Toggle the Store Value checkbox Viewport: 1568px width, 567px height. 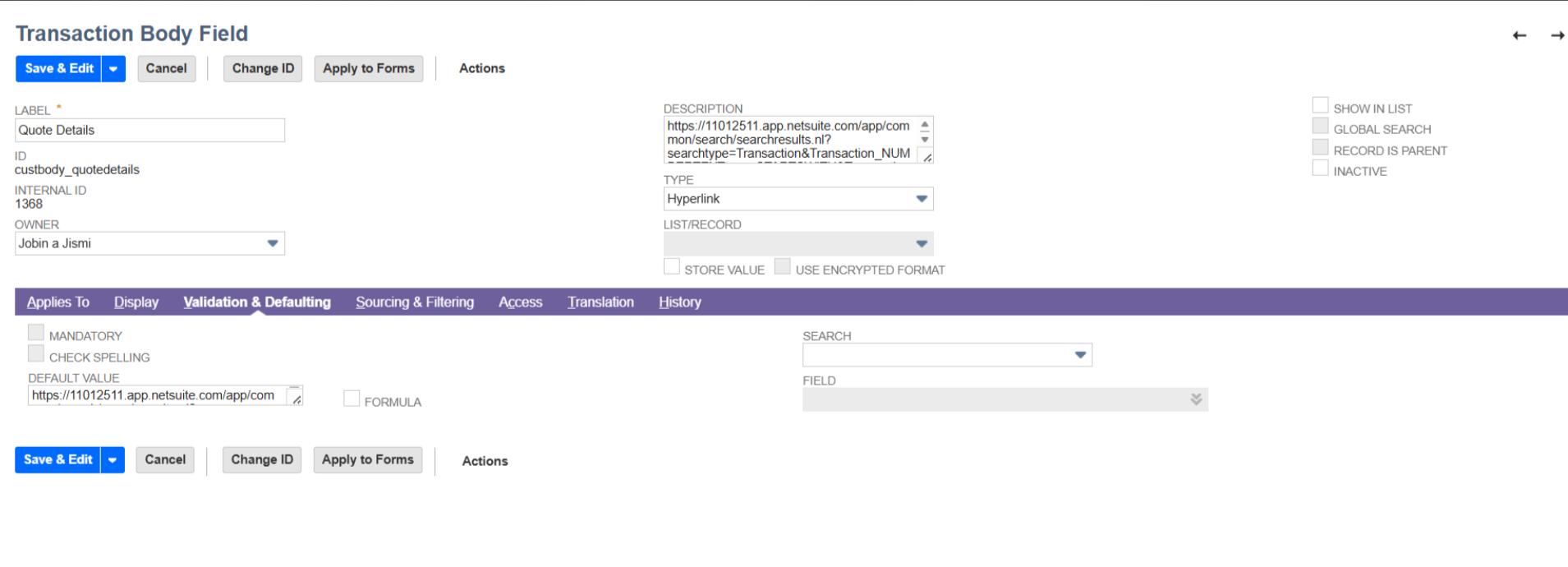pos(672,267)
